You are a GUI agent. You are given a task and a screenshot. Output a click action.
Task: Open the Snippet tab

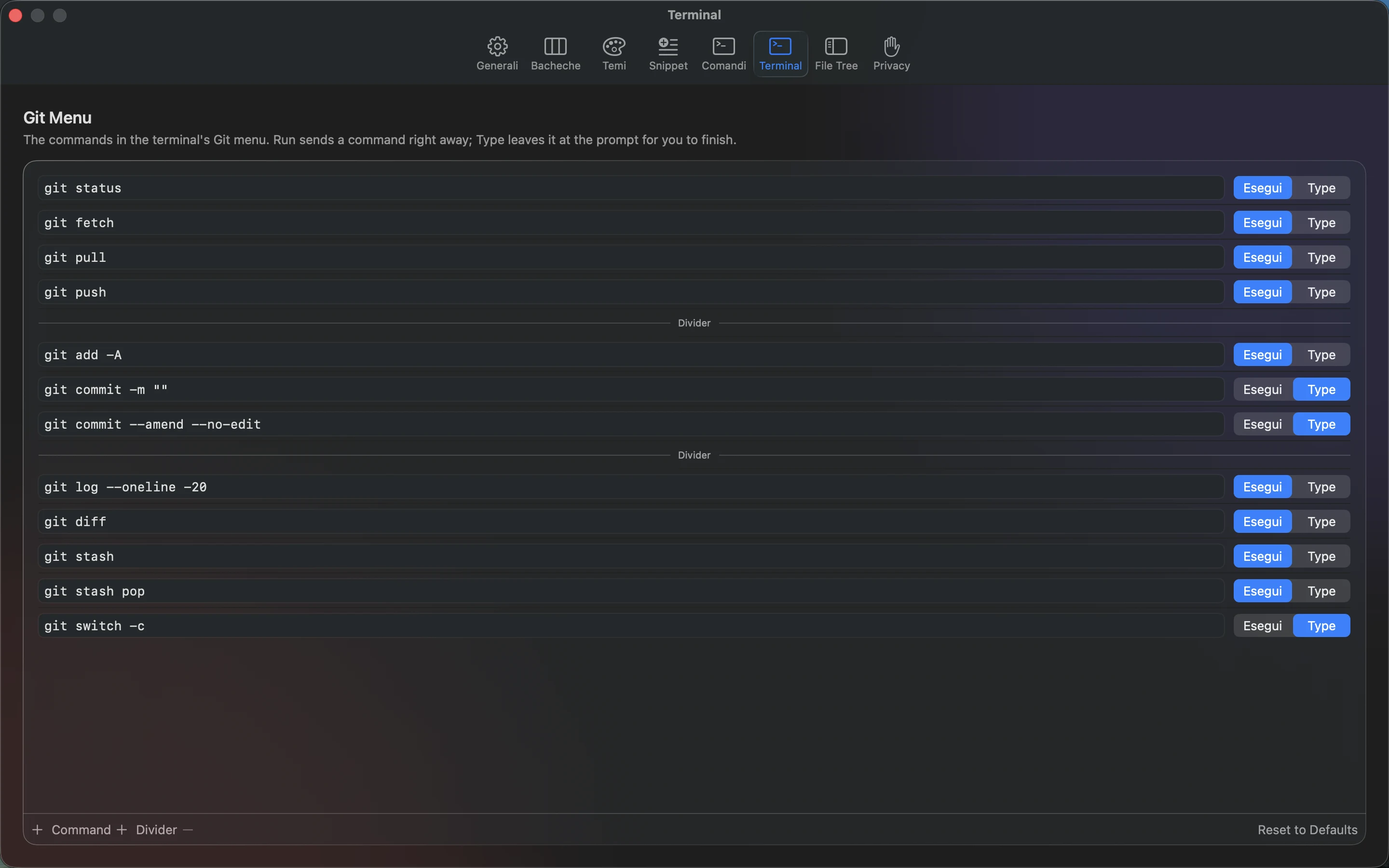[667, 54]
